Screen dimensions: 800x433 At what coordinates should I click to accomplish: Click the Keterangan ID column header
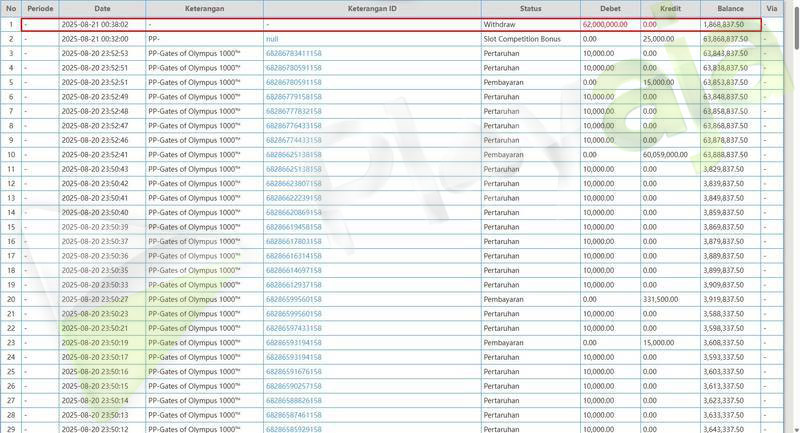click(x=372, y=8)
